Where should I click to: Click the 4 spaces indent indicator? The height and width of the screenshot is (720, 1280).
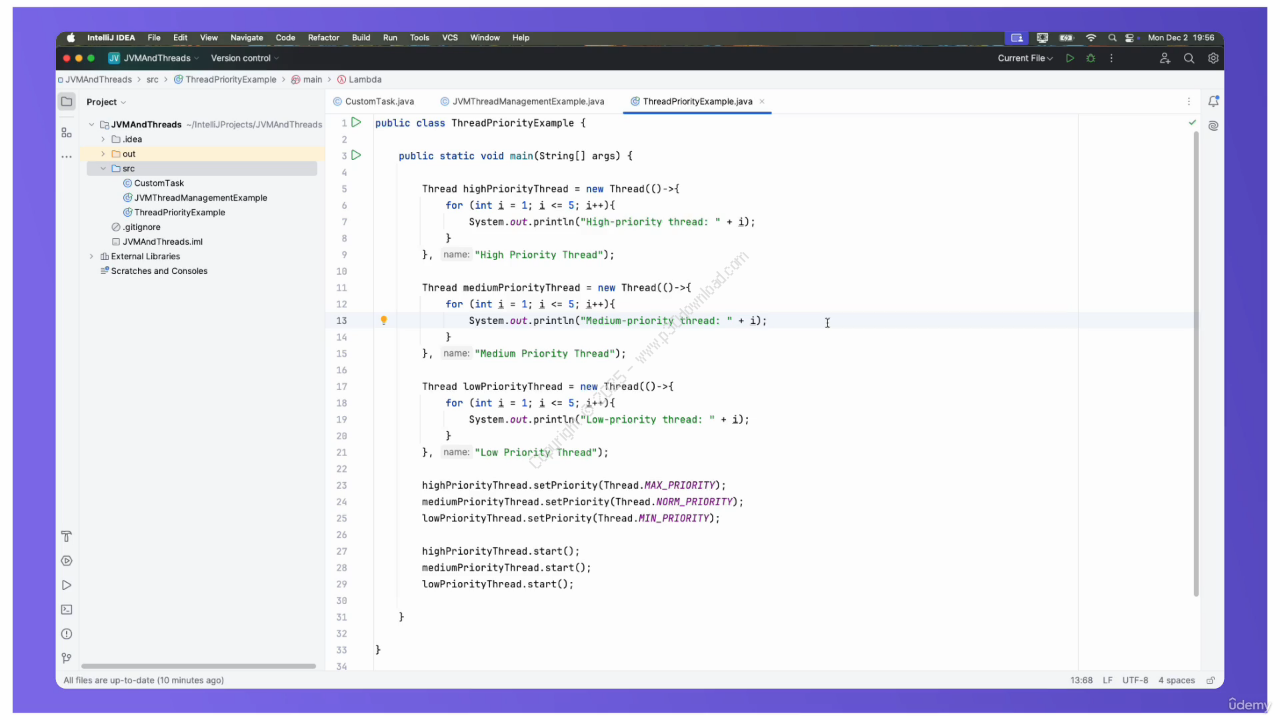coord(1177,680)
